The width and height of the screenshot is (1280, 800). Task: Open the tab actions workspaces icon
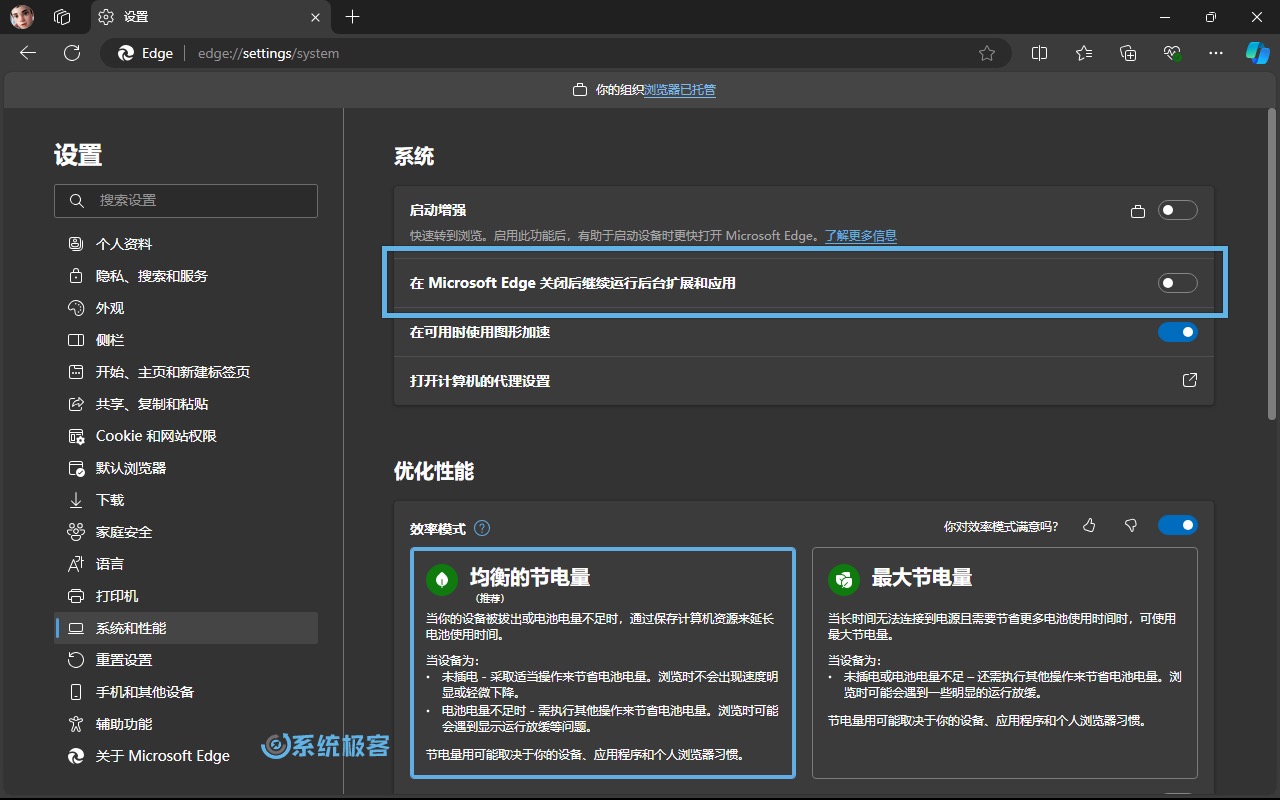62,17
